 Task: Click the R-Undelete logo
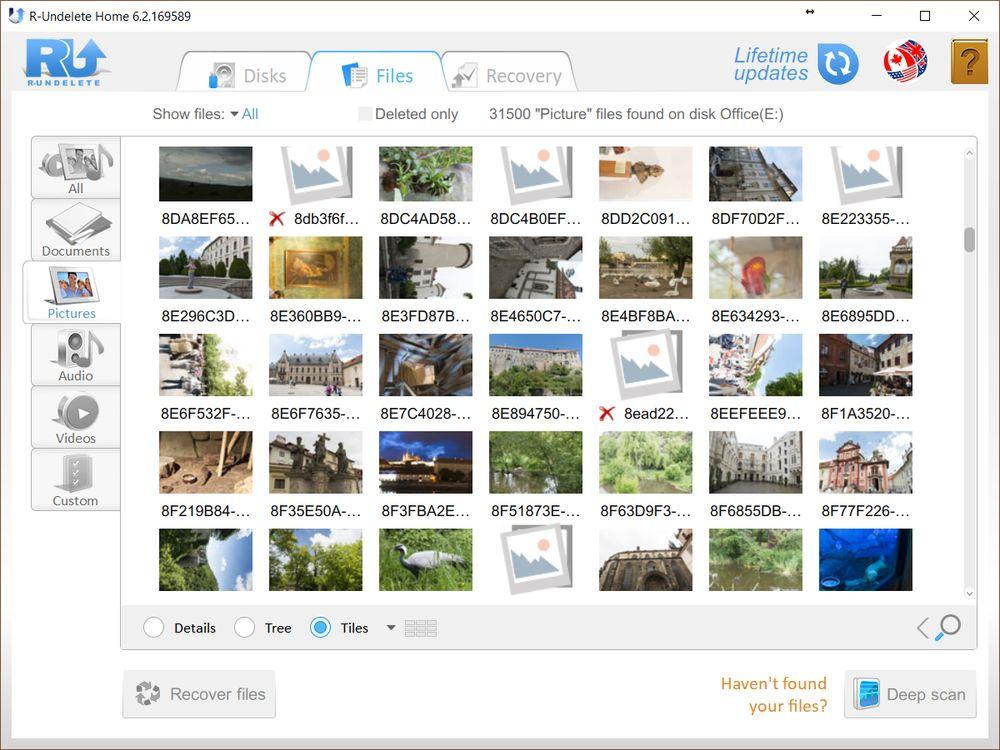[66, 62]
